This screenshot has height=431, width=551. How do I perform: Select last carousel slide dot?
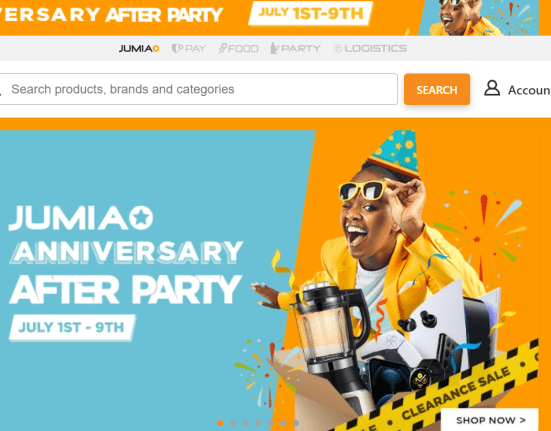296,423
